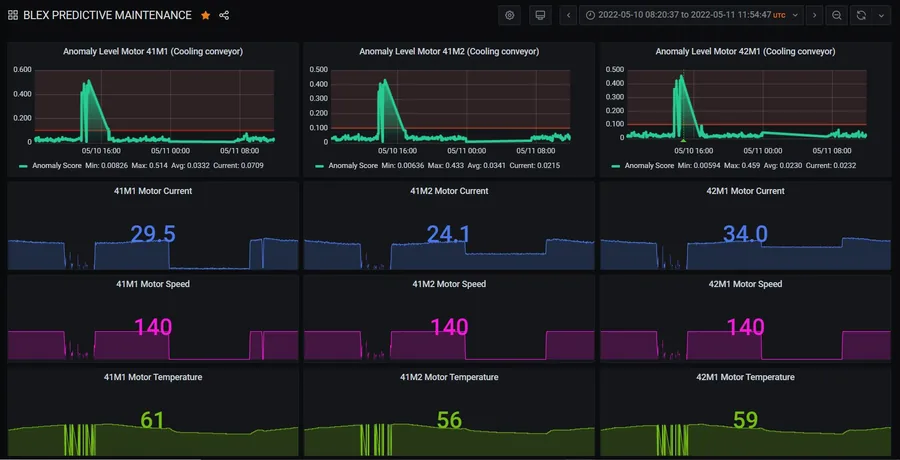Open dashboard settings gear
Viewport: 900px width, 460px height.
509,16
